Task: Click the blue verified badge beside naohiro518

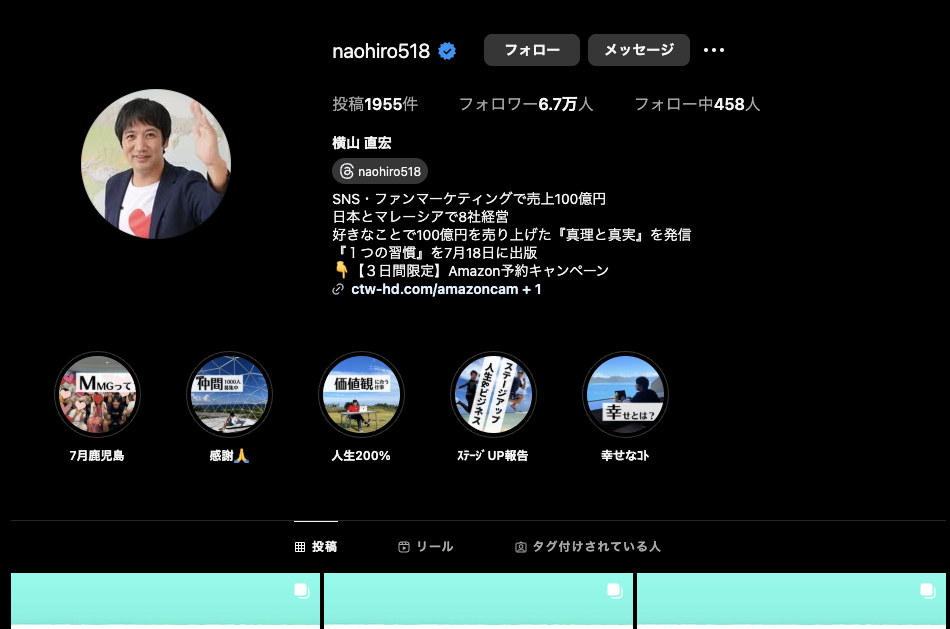Action: 447,51
